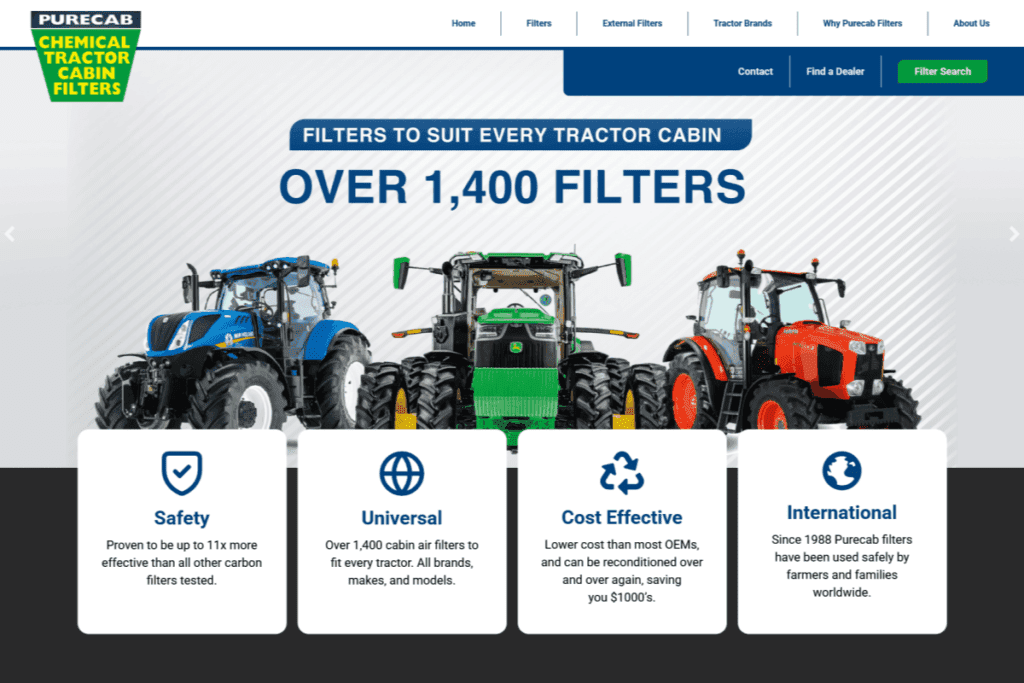Select Why Purecab Filters in navigation
The height and width of the screenshot is (683, 1024).
(862, 24)
